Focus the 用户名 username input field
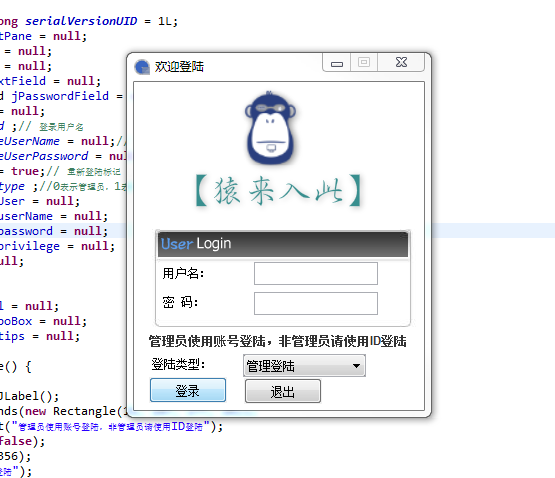This screenshot has width=555, height=478. click(x=316, y=273)
